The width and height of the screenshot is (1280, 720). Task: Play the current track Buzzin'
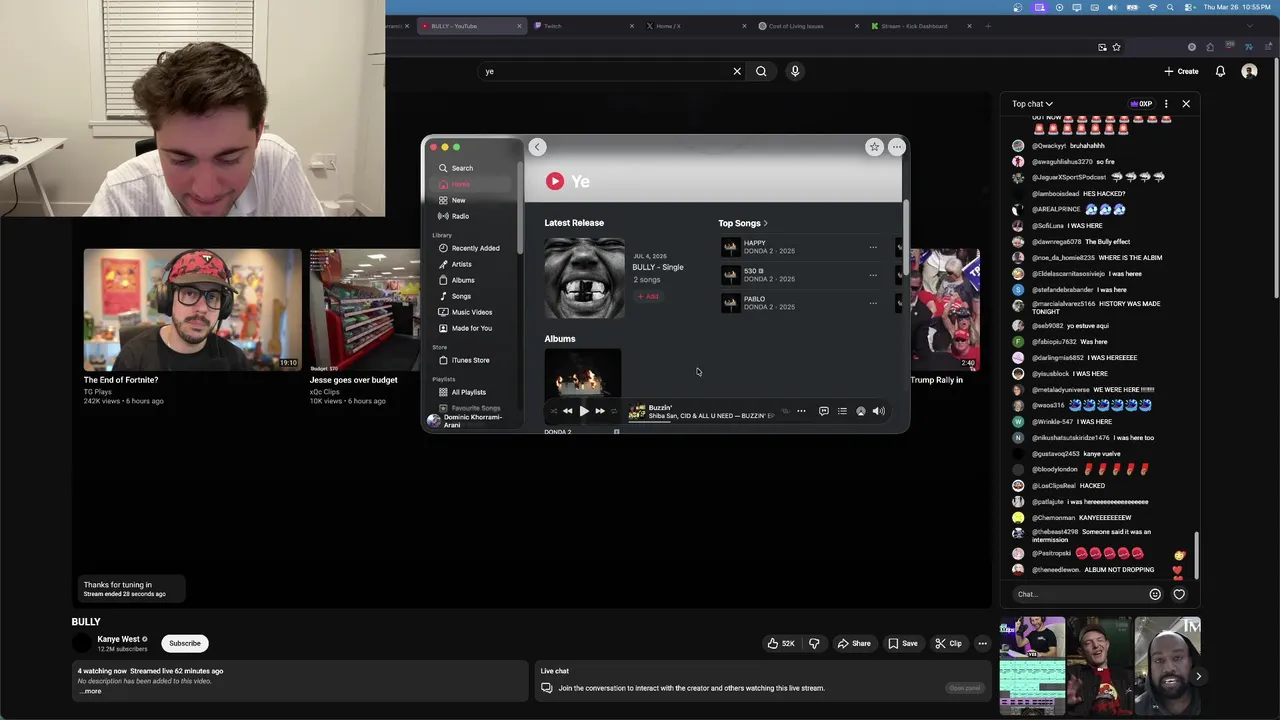coord(584,411)
